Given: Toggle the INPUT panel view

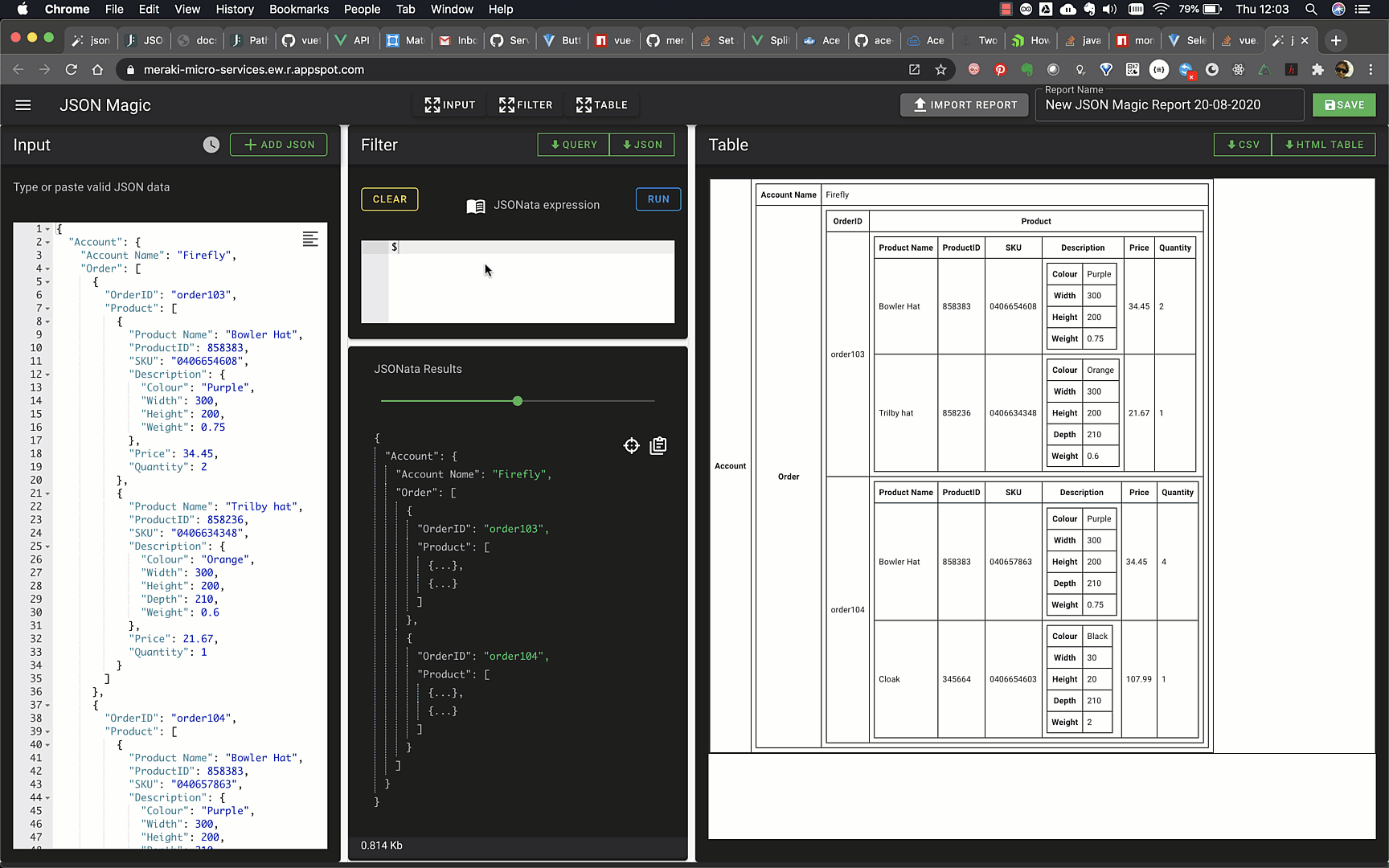Looking at the screenshot, I should coord(450,105).
